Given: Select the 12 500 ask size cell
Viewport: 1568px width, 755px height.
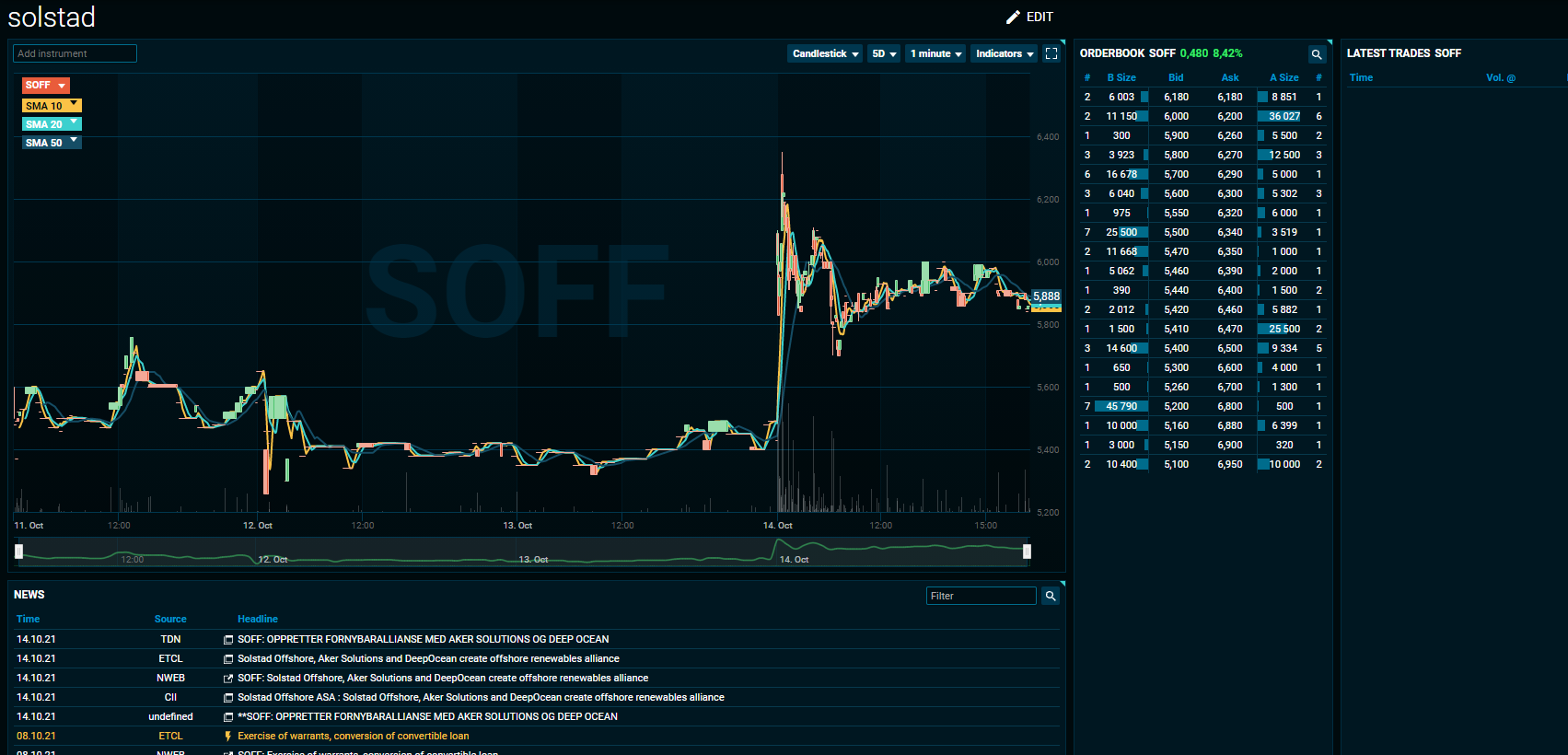Looking at the screenshot, I should [x=1284, y=155].
